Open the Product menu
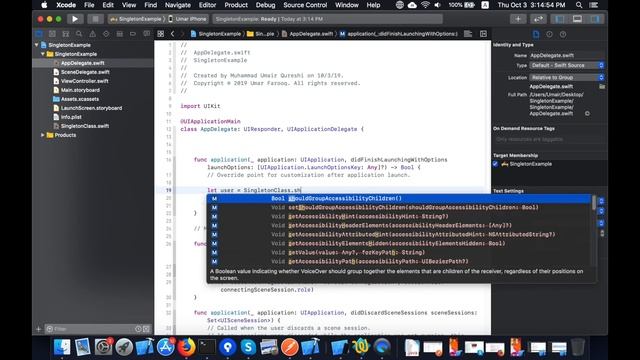 pyautogui.click(x=236, y=5)
